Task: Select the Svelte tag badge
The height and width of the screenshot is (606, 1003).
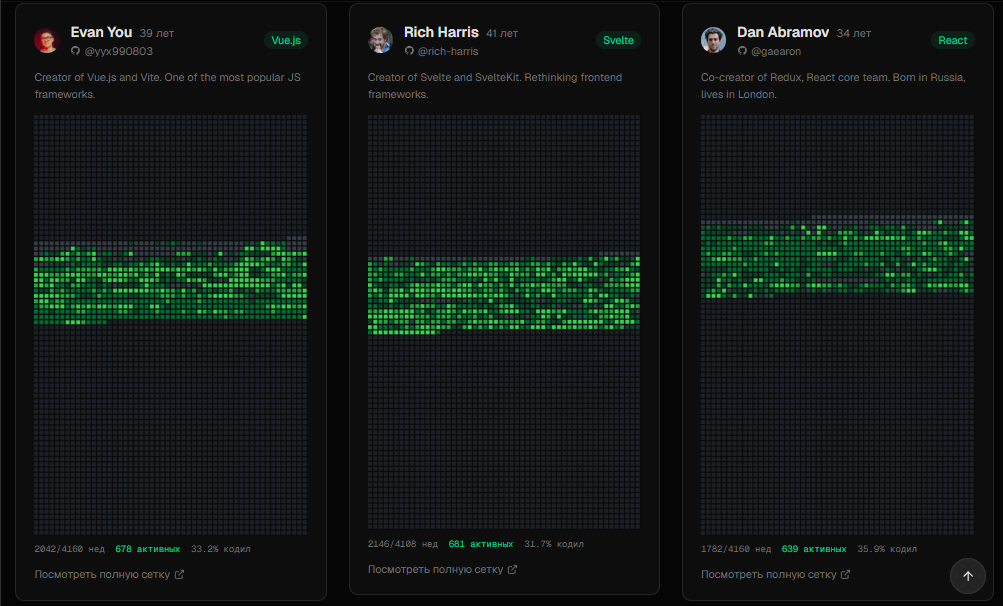Action: 618,40
